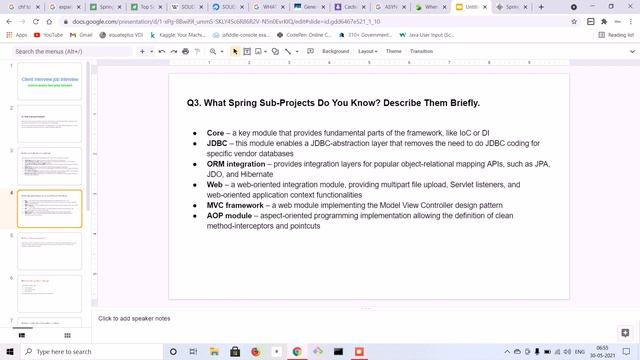Open the Windows Start menu

(x=10, y=351)
